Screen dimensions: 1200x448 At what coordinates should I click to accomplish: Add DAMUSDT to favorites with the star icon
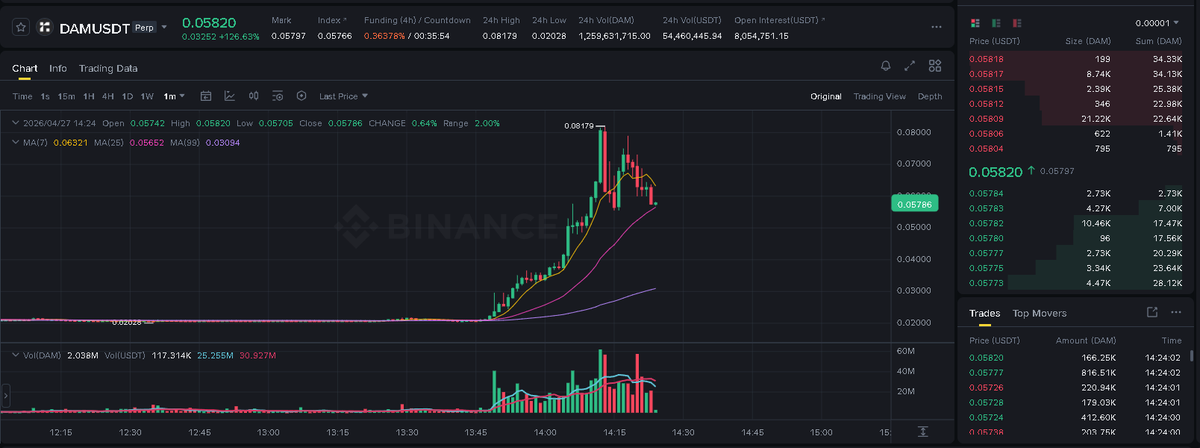19,28
